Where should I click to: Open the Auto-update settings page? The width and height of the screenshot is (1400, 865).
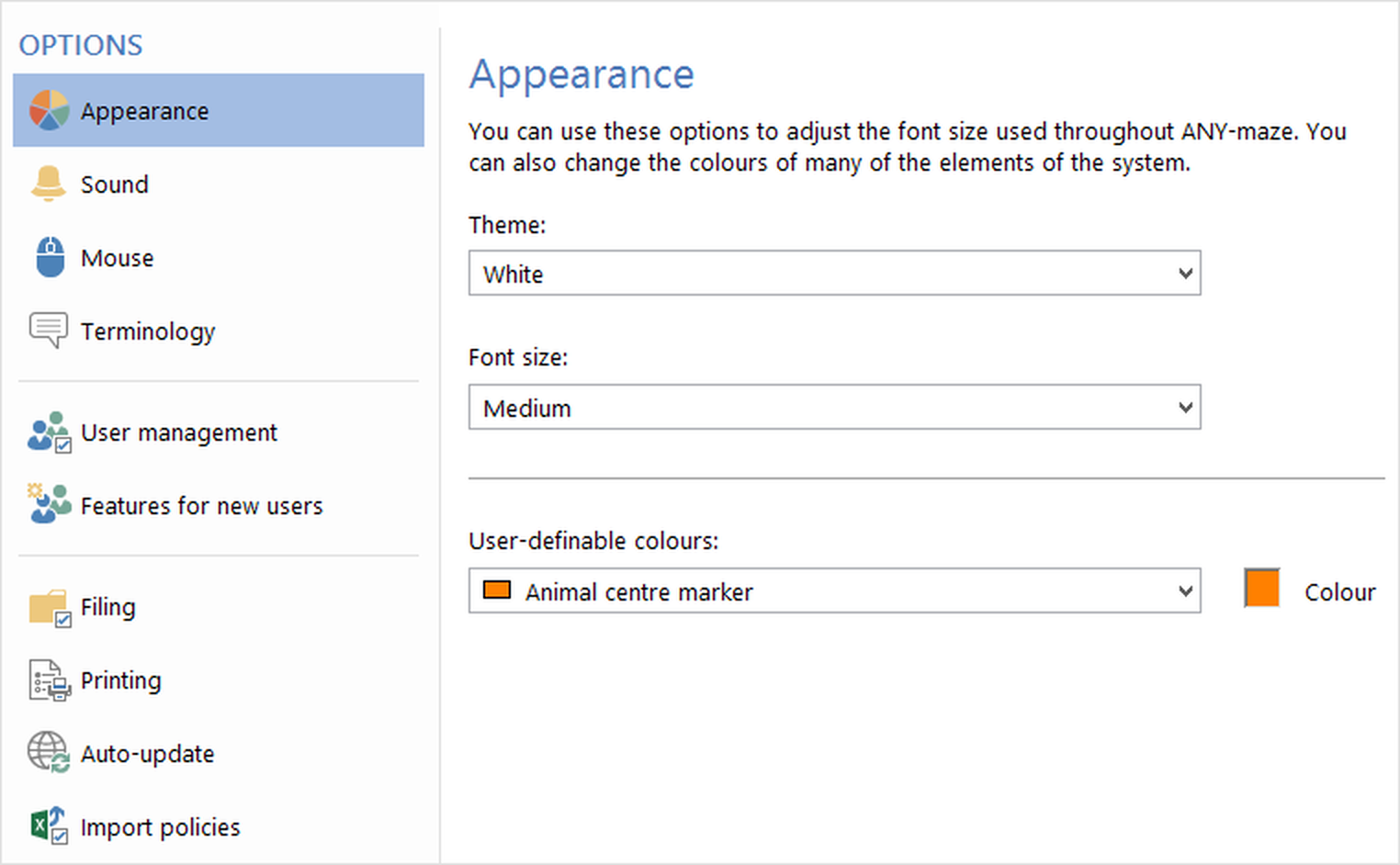148,754
